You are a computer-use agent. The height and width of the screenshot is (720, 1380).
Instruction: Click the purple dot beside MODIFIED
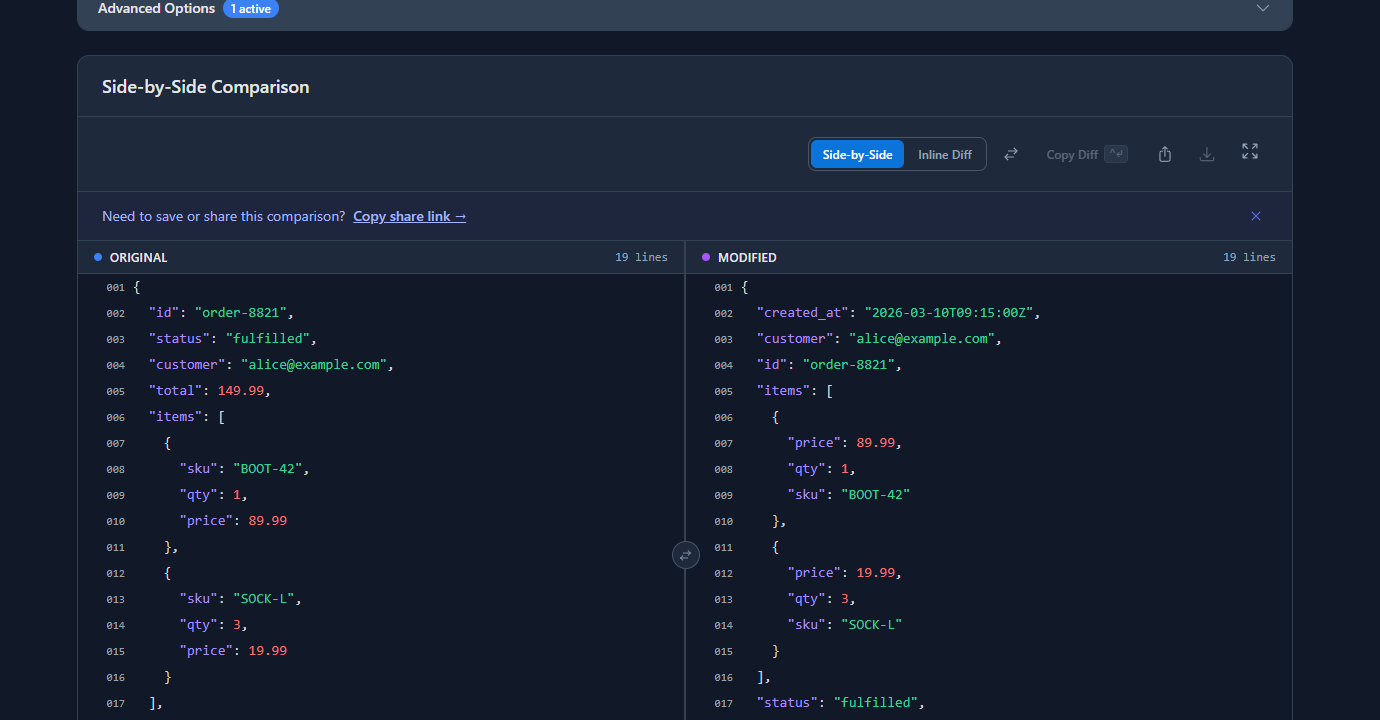pos(706,257)
